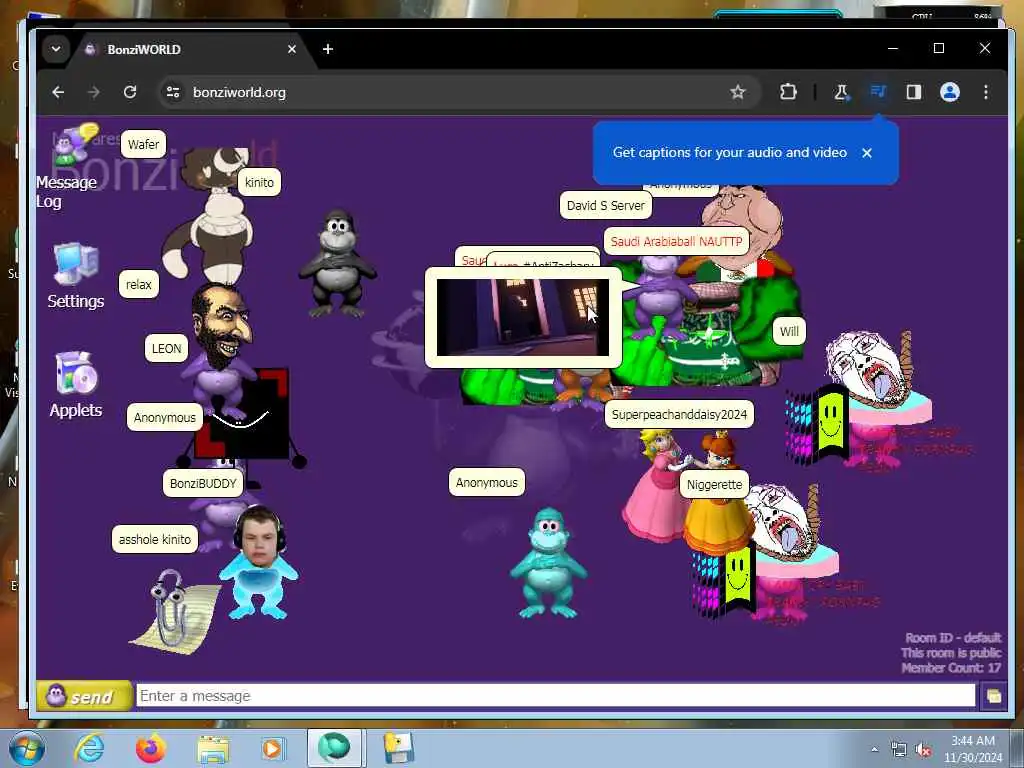This screenshot has height=768, width=1024.
Task: Click the LEON name tag
Action: click(167, 348)
